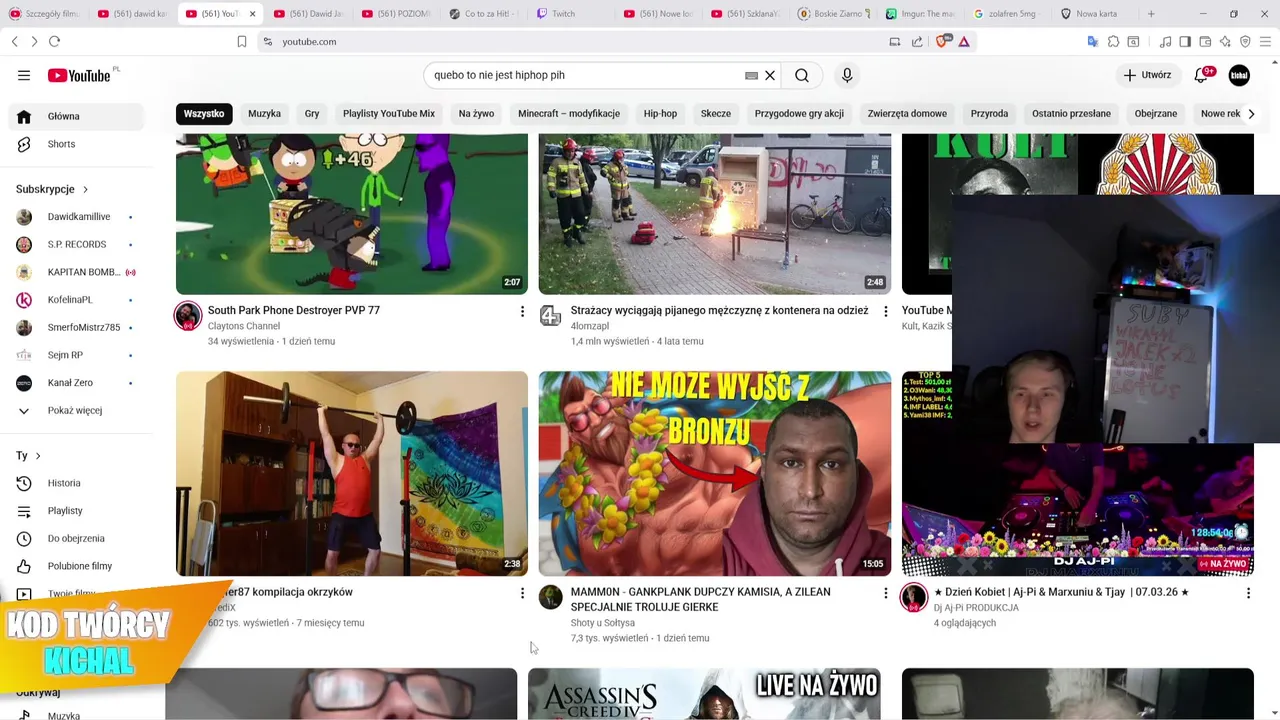The width and height of the screenshot is (1280, 720).
Task: Switch to the zolafren 5mg Google tab
Action: tap(1010, 14)
